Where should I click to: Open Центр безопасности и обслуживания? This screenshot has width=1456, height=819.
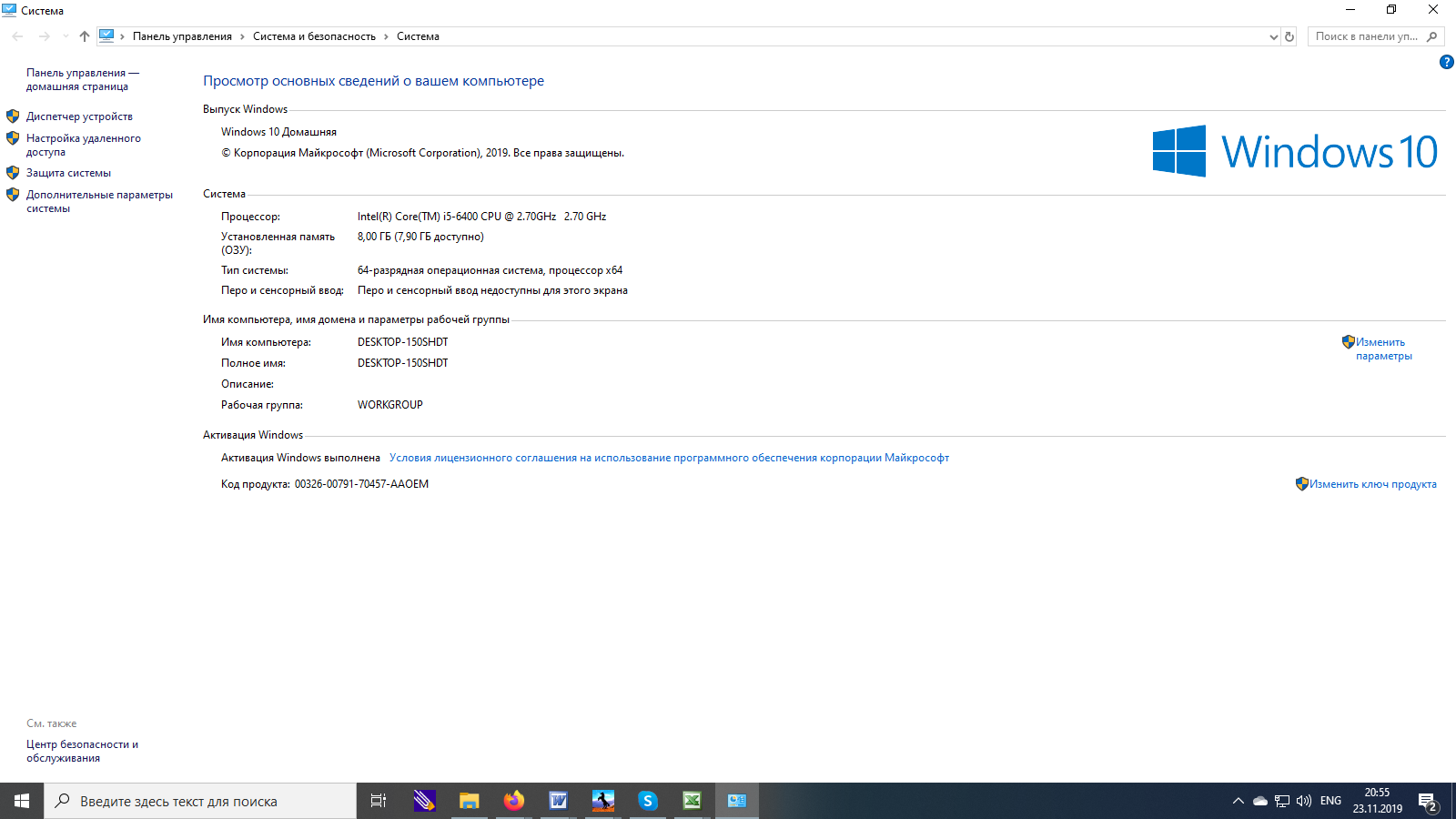pos(82,751)
